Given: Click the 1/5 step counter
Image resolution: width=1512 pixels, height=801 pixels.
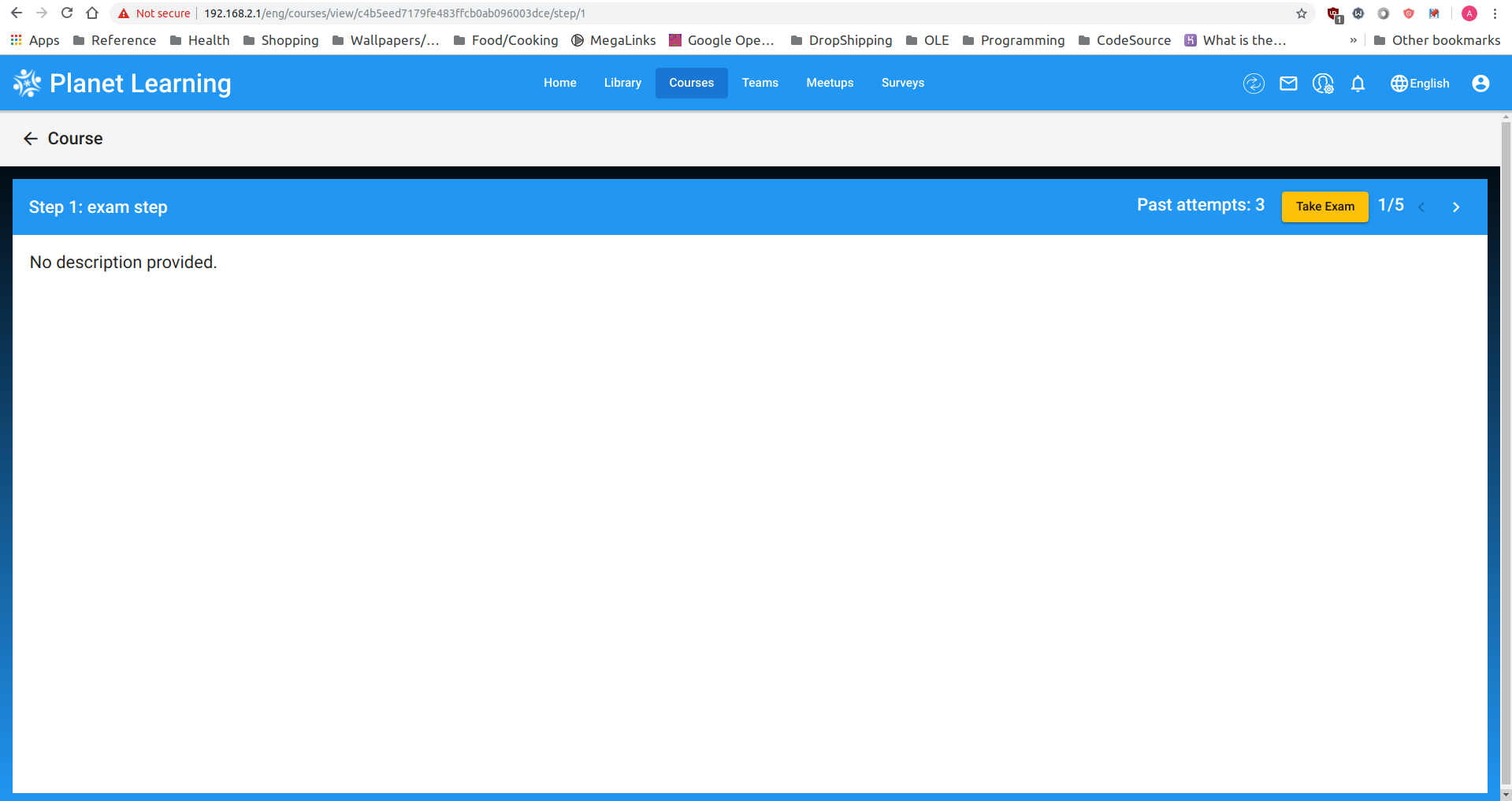Looking at the screenshot, I should 1391,205.
